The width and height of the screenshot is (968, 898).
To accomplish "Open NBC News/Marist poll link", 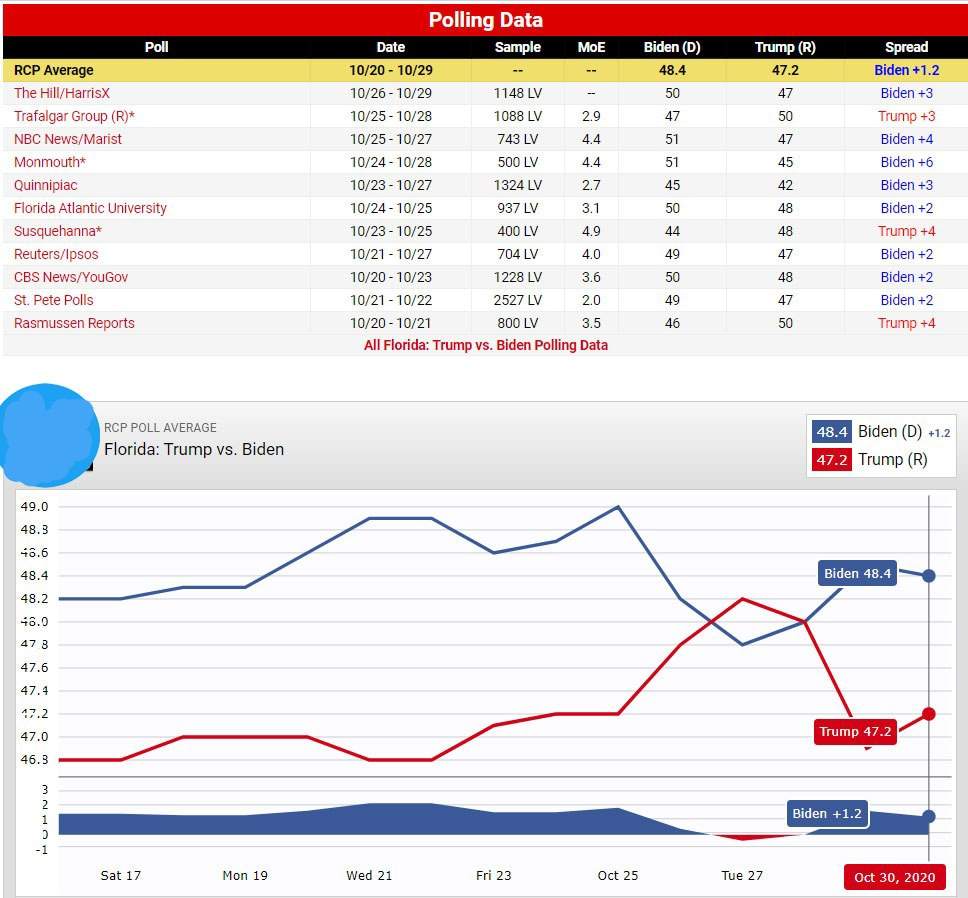I will pos(68,139).
